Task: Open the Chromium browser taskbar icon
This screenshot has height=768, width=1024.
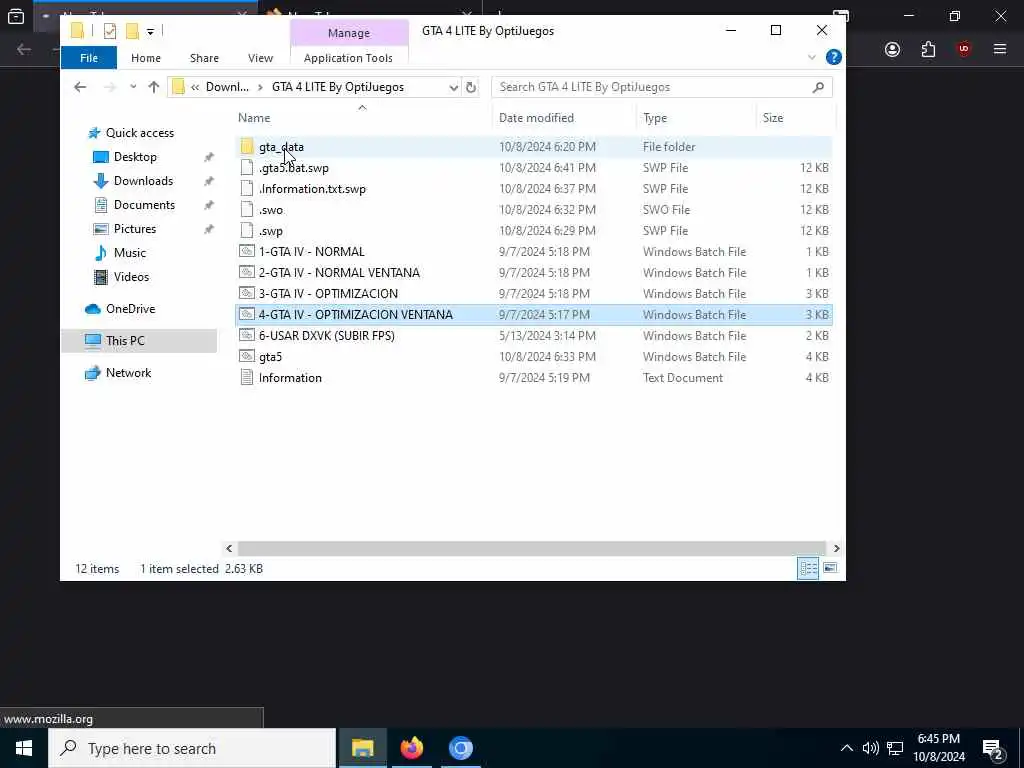Action: coord(460,748)
